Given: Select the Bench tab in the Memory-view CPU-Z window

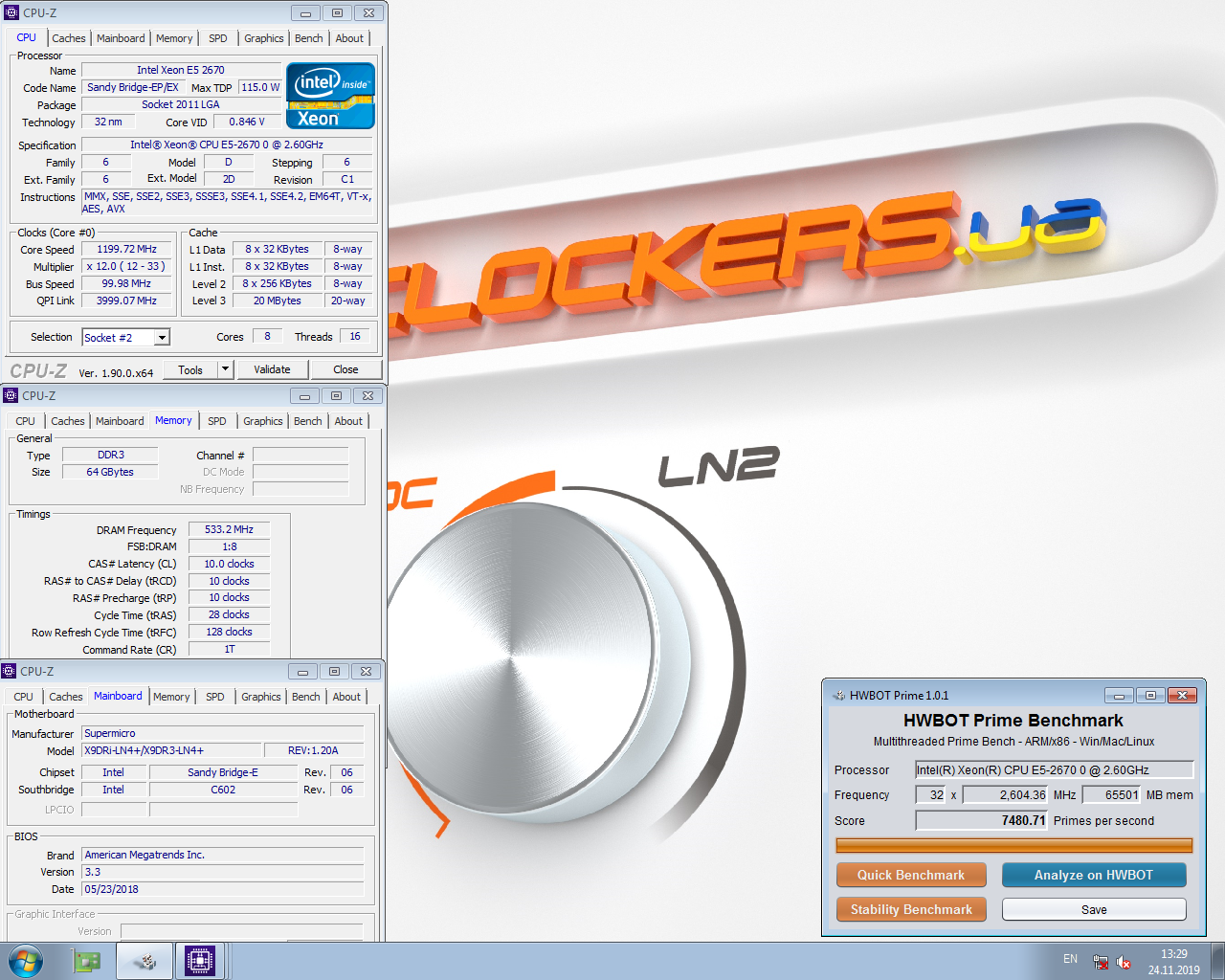Looking at the screenshot, I should coord(307,421).
